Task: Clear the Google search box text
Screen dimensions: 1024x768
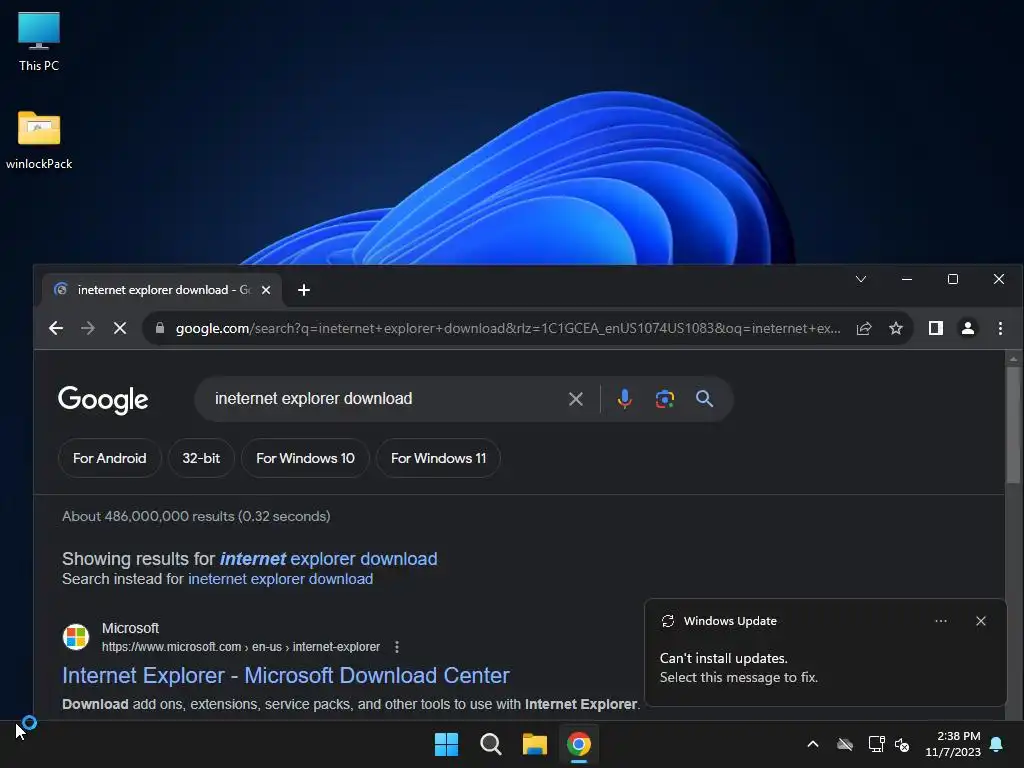Action: [x=575, y=399]
